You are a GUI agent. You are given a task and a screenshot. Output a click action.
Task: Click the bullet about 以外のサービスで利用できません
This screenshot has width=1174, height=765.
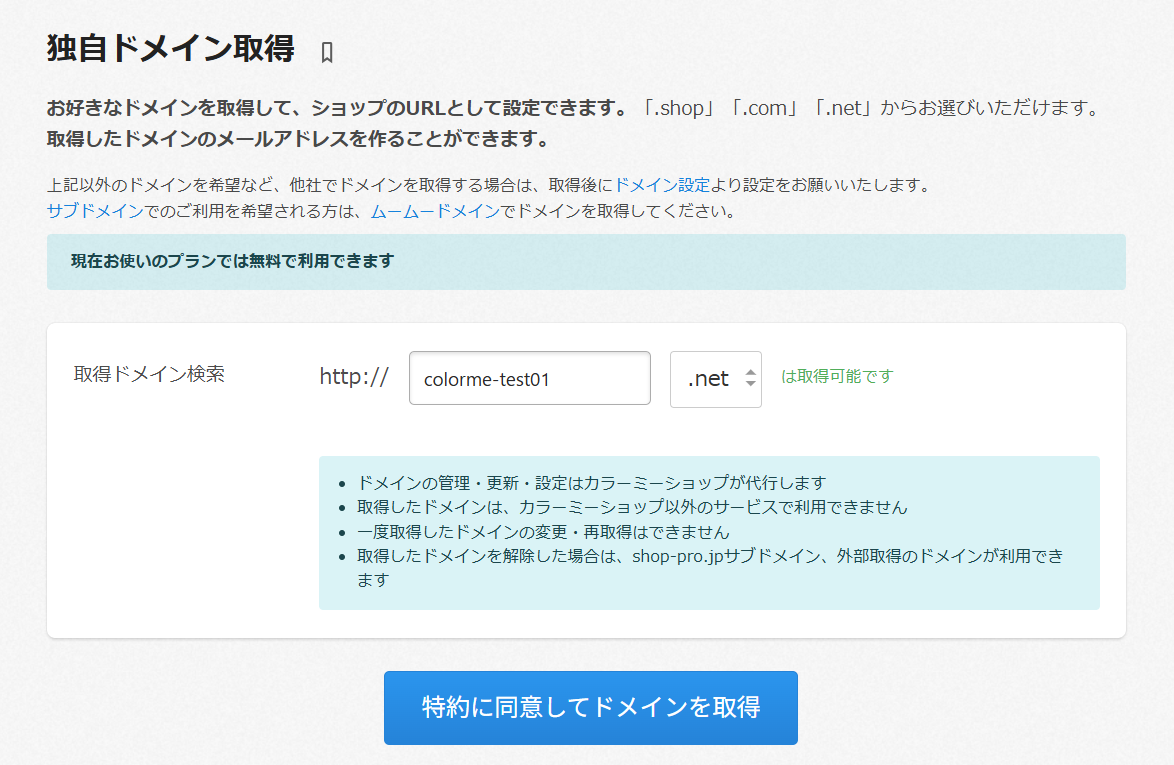coord(632,507)
